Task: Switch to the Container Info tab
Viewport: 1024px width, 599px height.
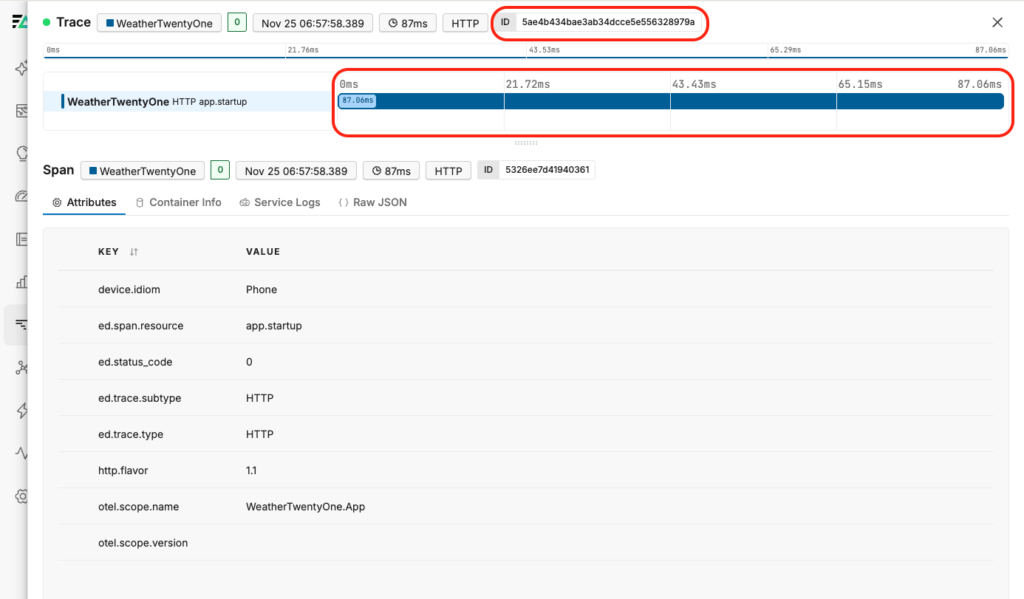Action: tap(178, 202)
